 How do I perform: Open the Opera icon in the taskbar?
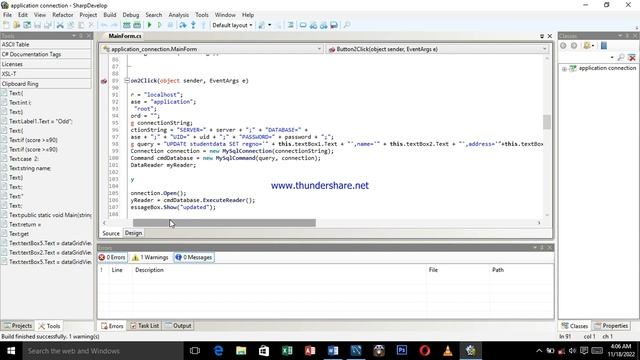(425, 351)
